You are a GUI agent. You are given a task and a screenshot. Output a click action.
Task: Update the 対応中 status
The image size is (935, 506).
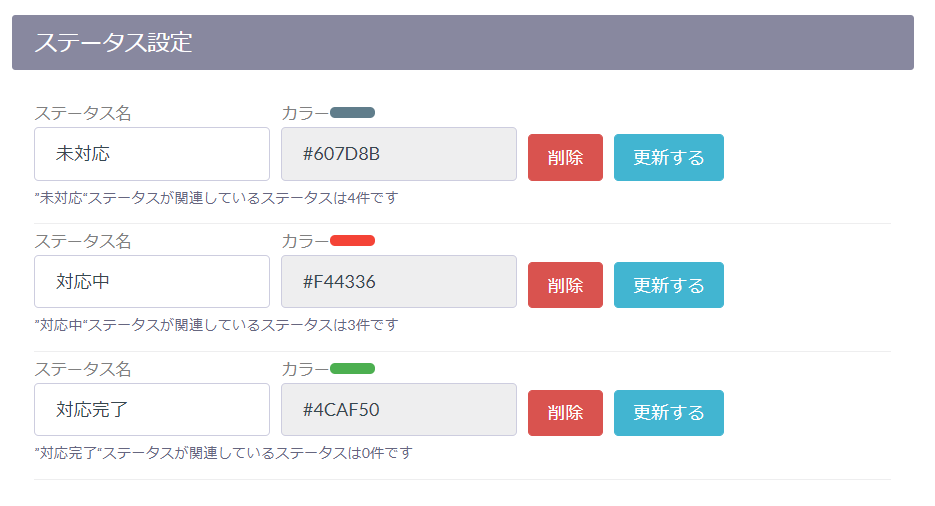668,285
